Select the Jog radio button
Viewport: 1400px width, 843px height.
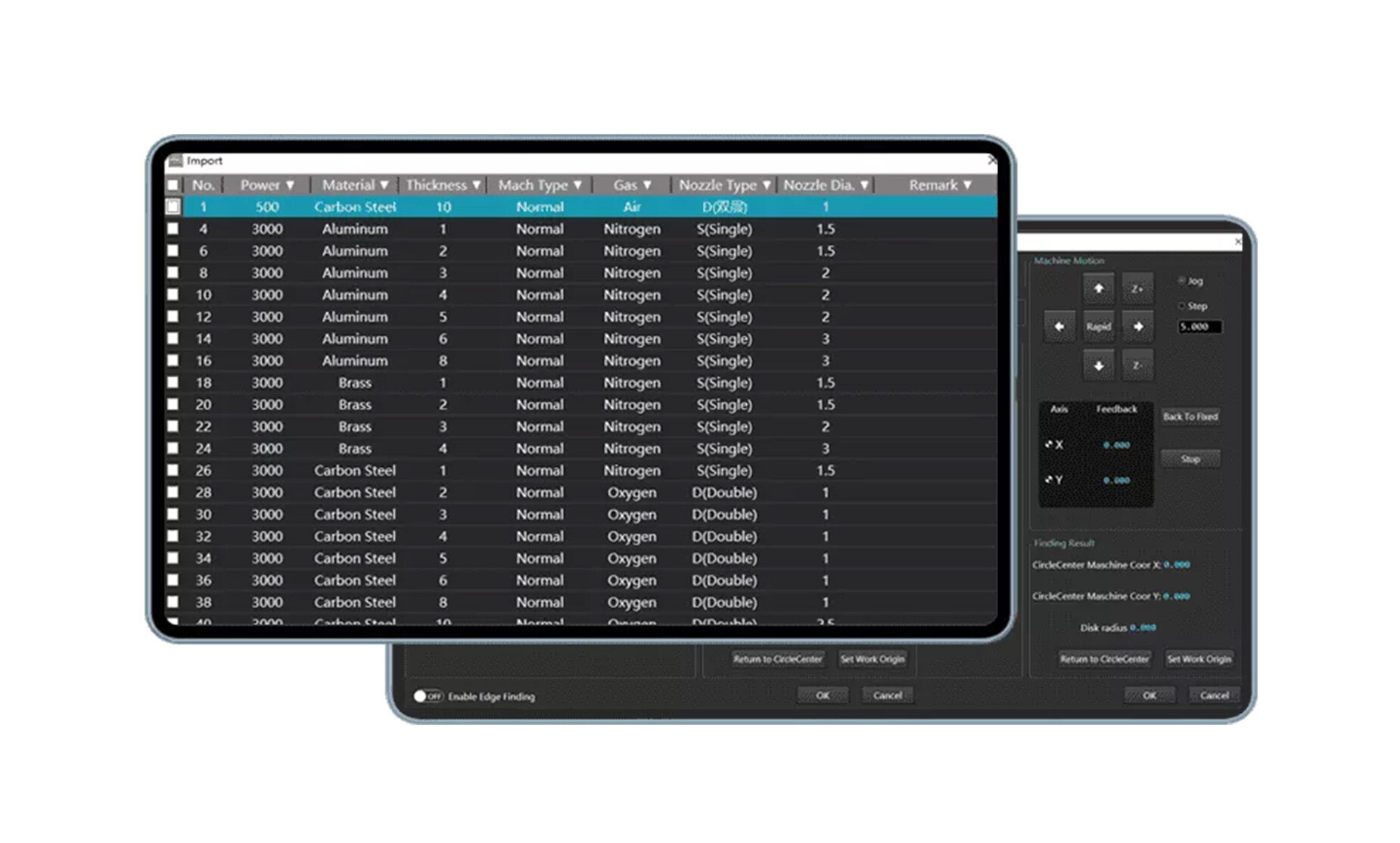tap(1181, 281)
